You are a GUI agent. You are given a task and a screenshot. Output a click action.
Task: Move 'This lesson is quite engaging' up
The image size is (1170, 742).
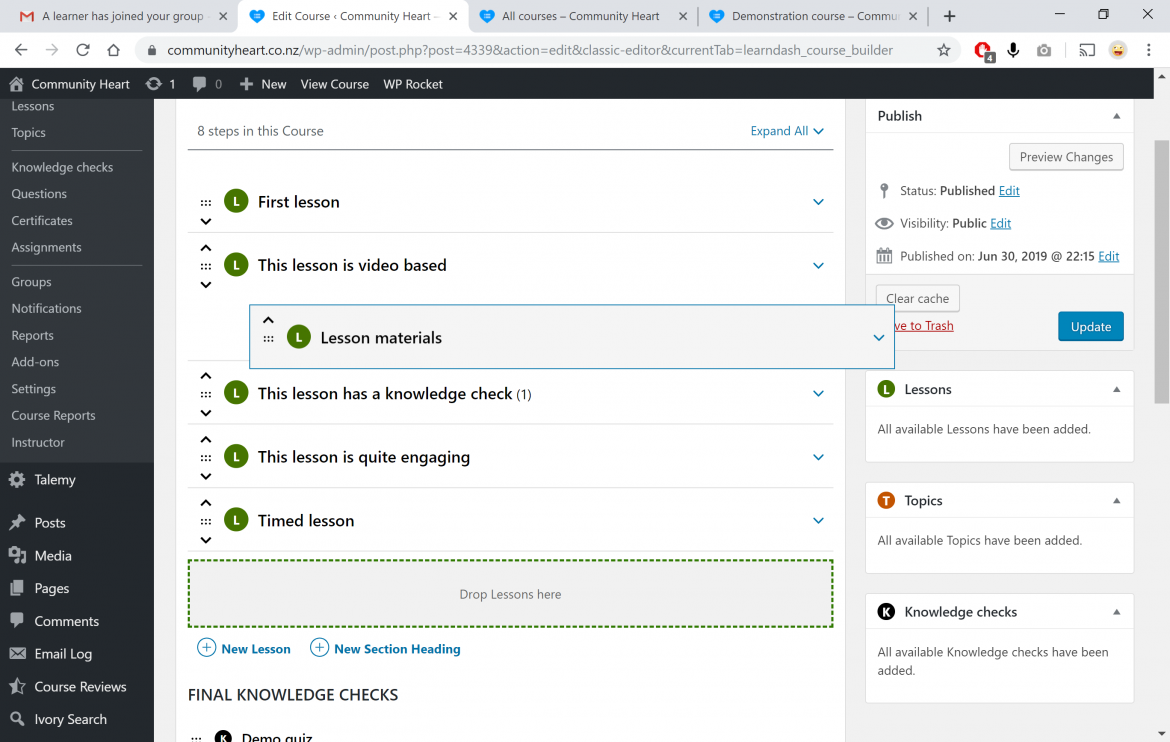pyautogui.click(x=206, y=440)
